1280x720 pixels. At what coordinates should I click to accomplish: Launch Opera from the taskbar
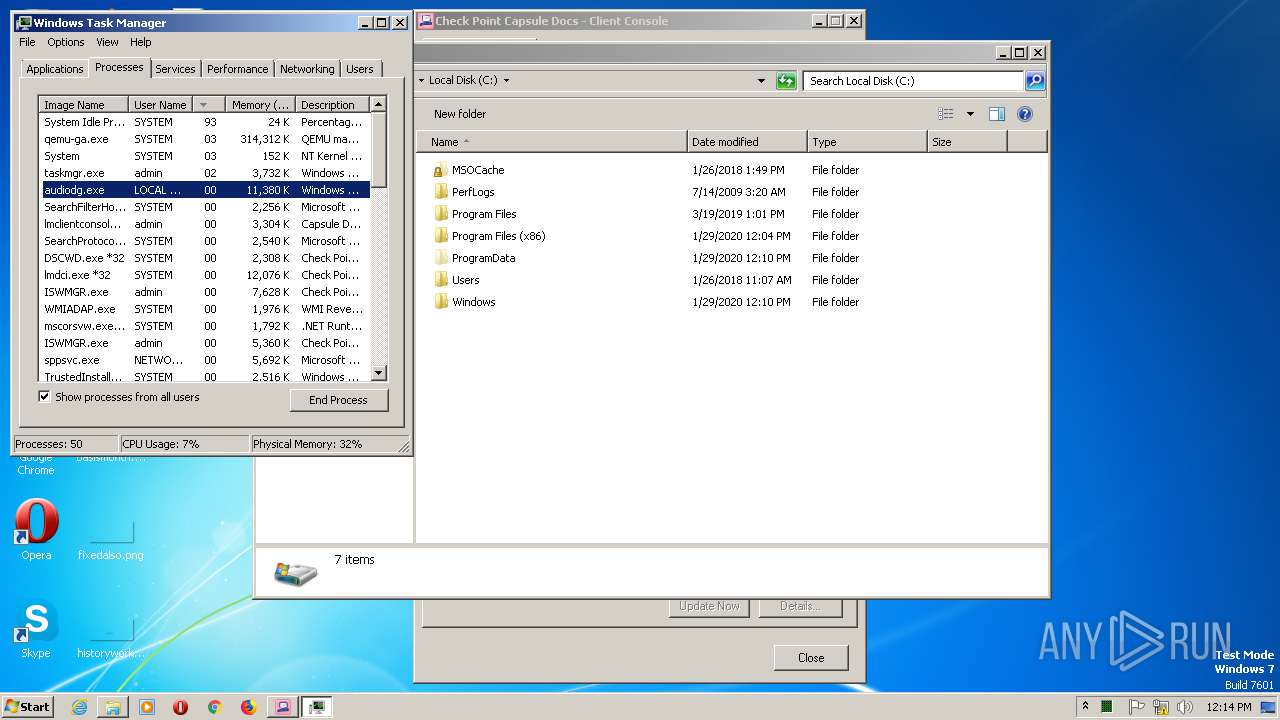click(181, 707)
